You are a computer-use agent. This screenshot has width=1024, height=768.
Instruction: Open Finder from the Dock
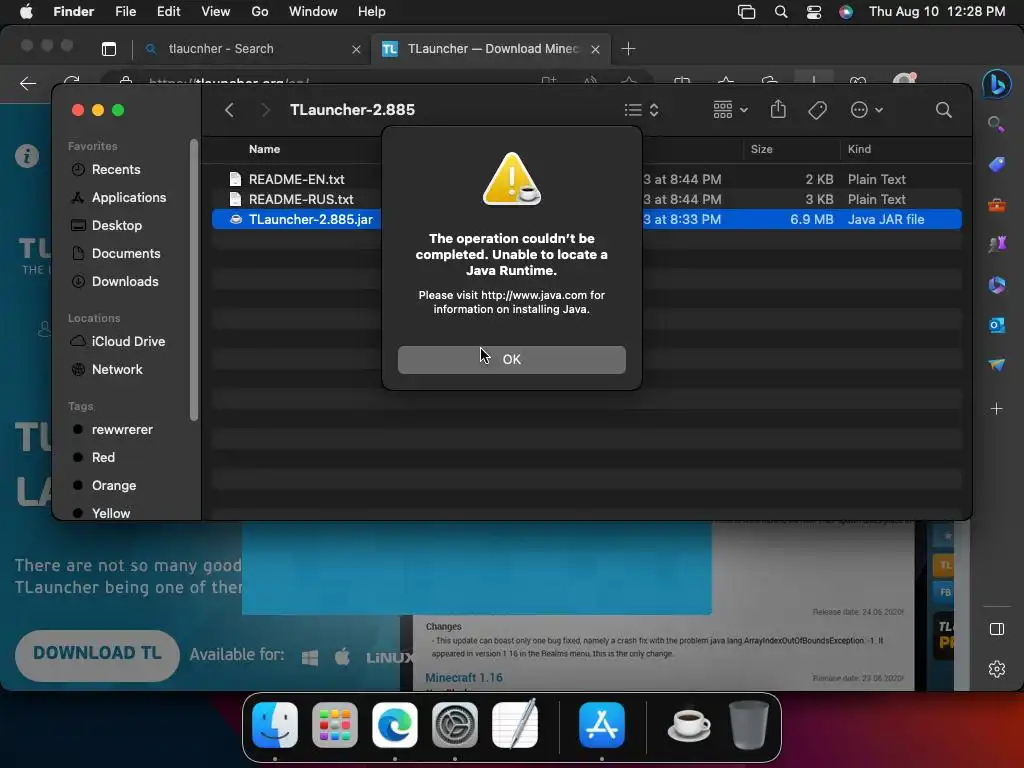[275, 725]
